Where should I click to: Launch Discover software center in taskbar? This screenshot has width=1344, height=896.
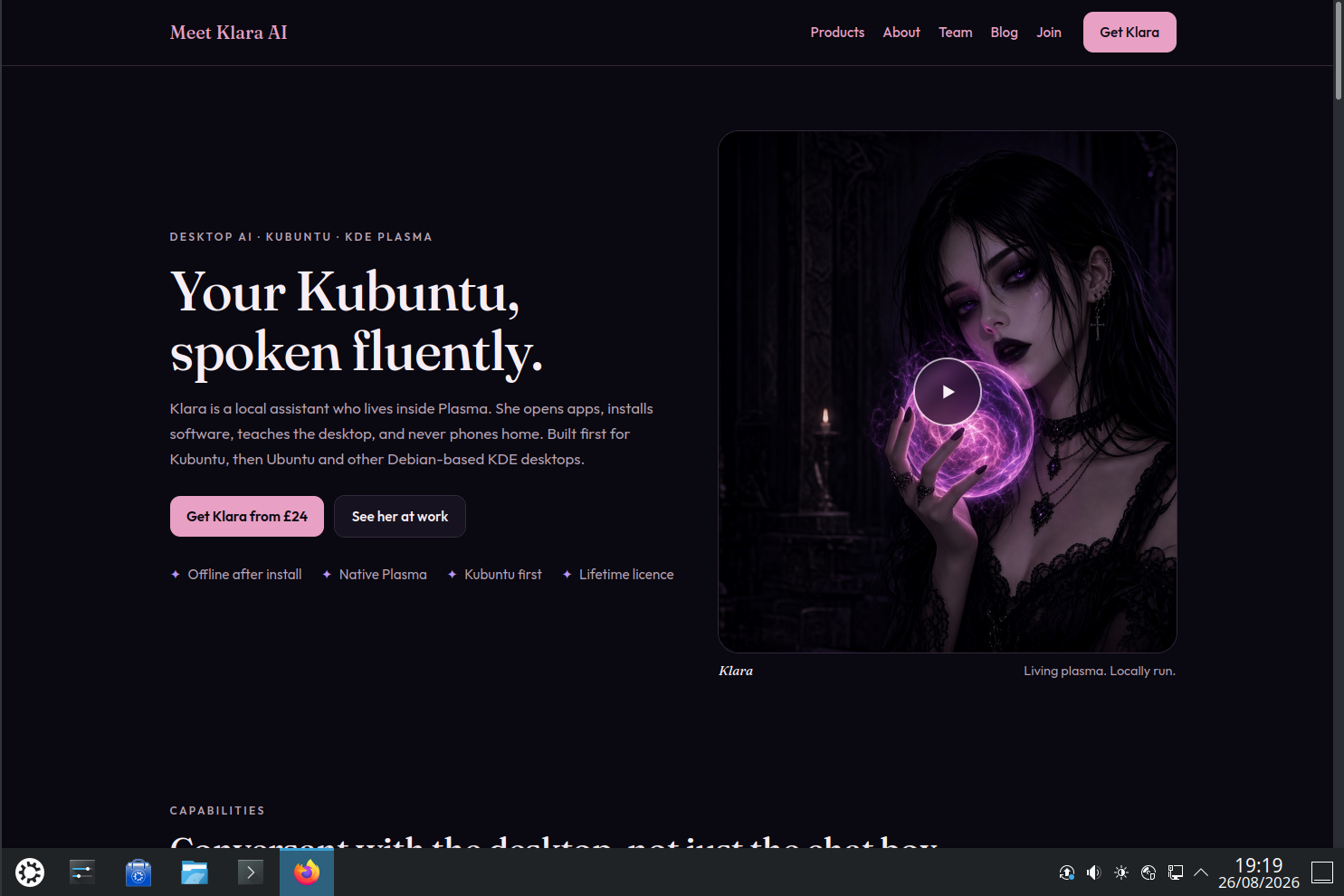[x=138, y=872]
